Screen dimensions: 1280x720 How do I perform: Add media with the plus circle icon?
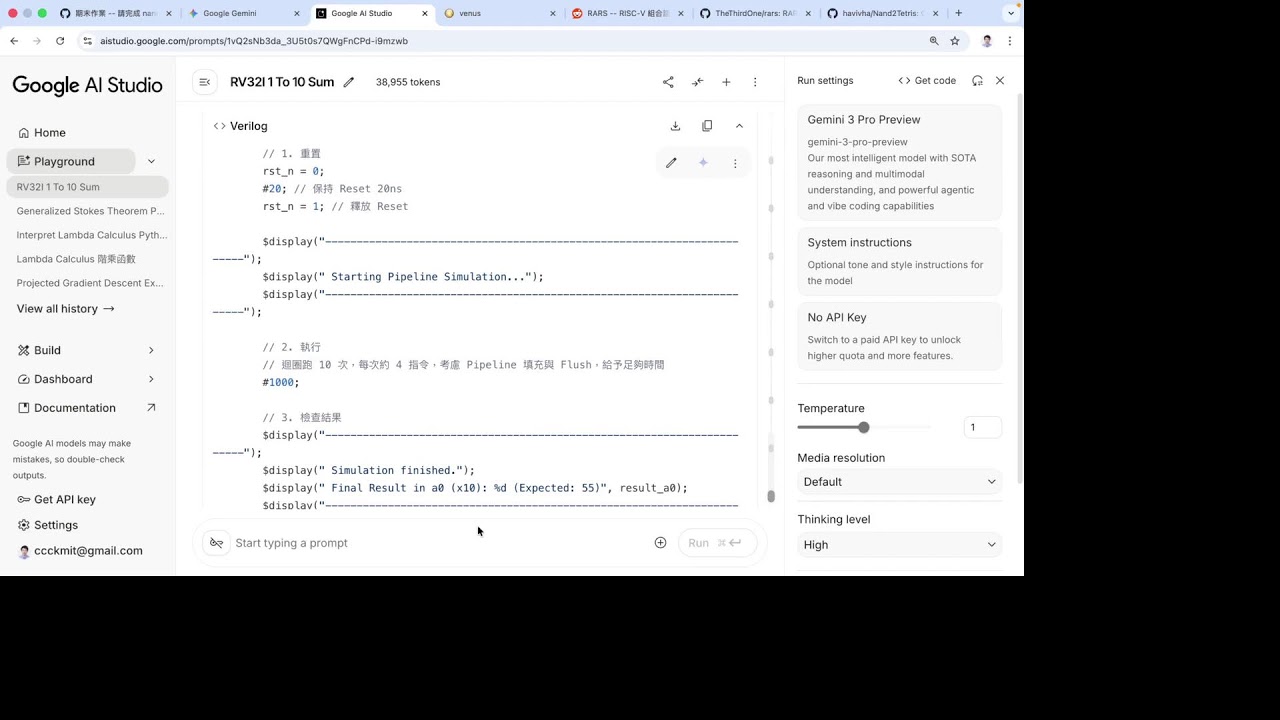click(x=660, y=543)
